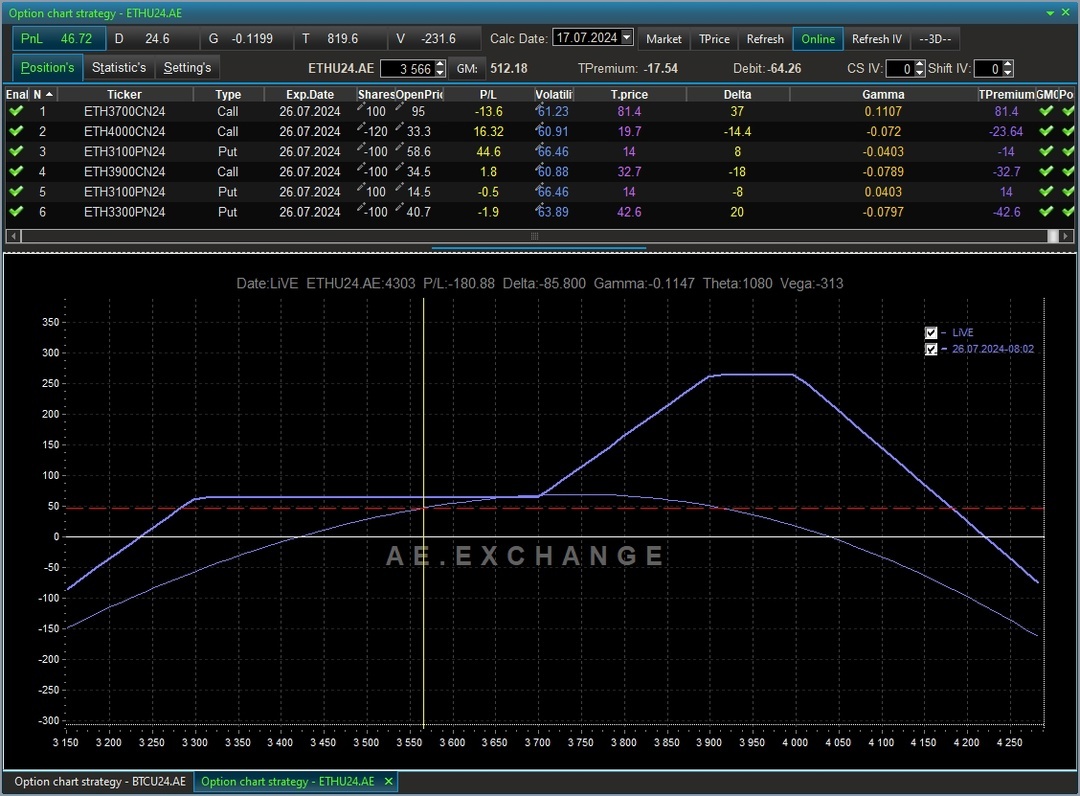Click the ETHU24.AE price input field
Image resolution: width=1080 pixels, height=796 pixels.
click(407, 68)
